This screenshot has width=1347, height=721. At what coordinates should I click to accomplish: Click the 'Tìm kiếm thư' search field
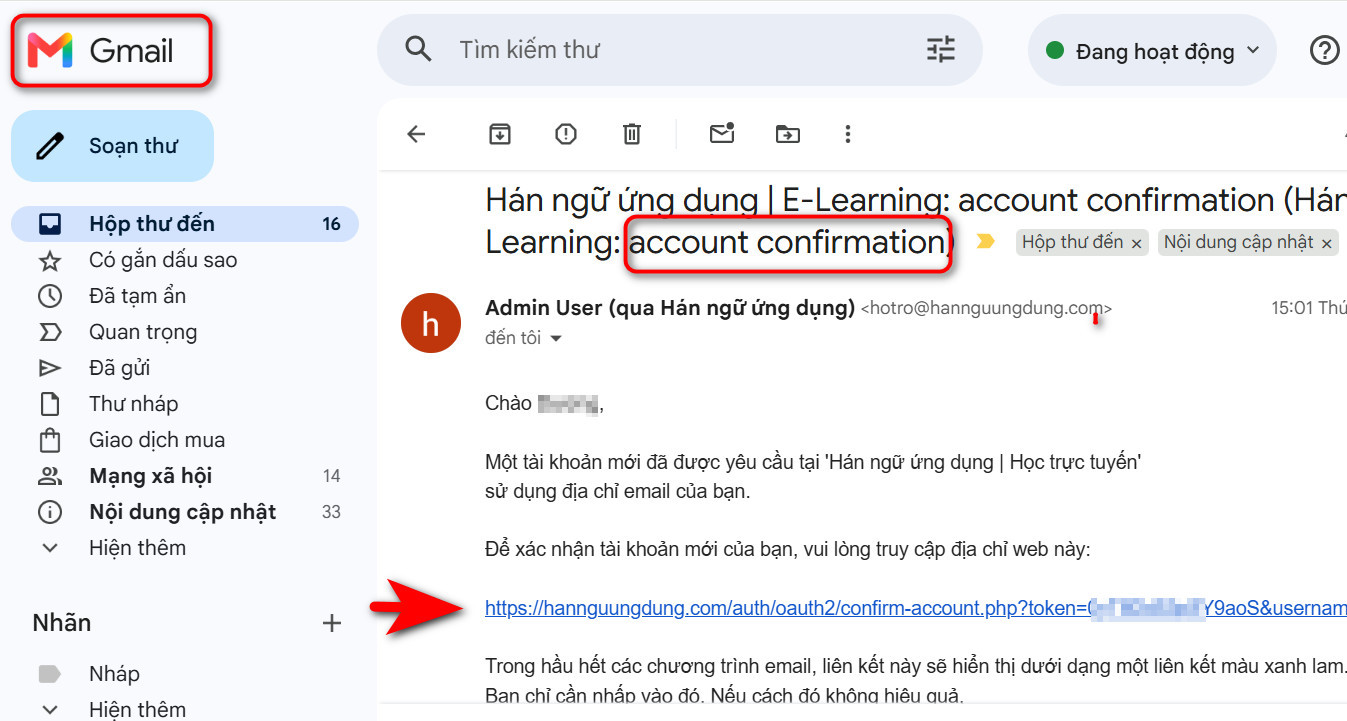tap(680, 50)
